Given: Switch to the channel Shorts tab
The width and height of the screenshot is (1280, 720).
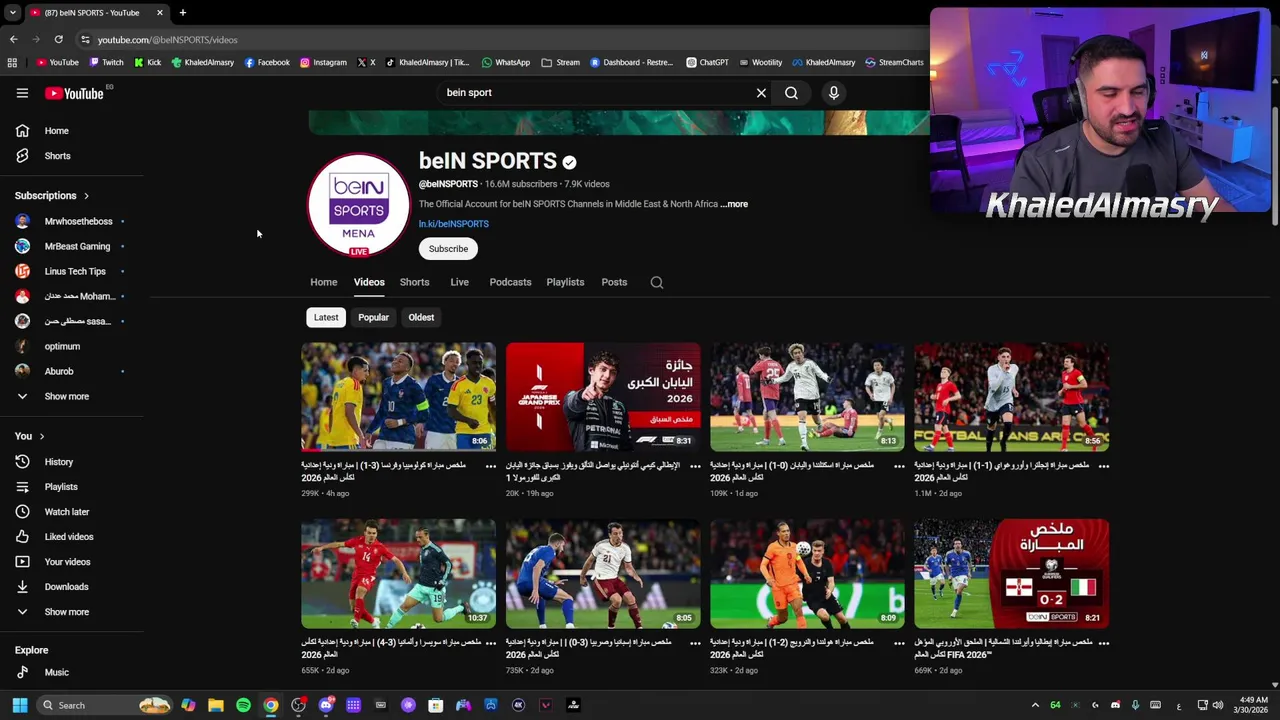Looking at the screenshot, I should tap(414, 282).
